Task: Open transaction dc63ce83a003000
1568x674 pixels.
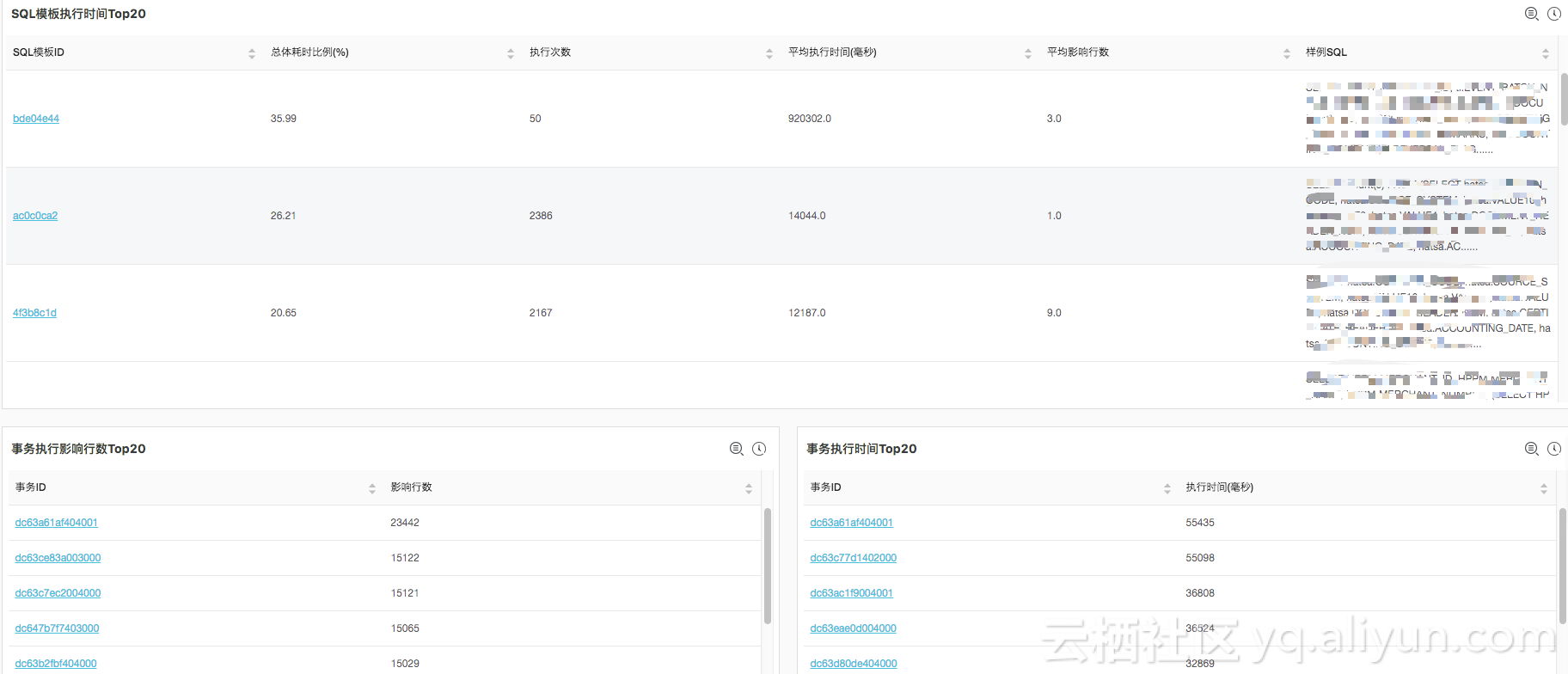Action: [x=58, y=558]
